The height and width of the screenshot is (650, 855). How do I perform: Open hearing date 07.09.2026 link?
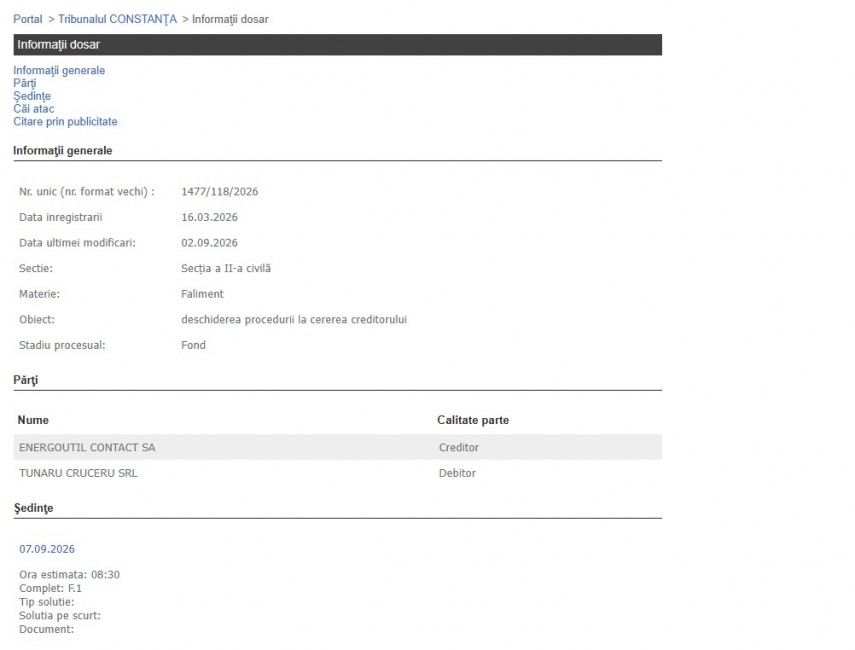click(x=47, y=549)
